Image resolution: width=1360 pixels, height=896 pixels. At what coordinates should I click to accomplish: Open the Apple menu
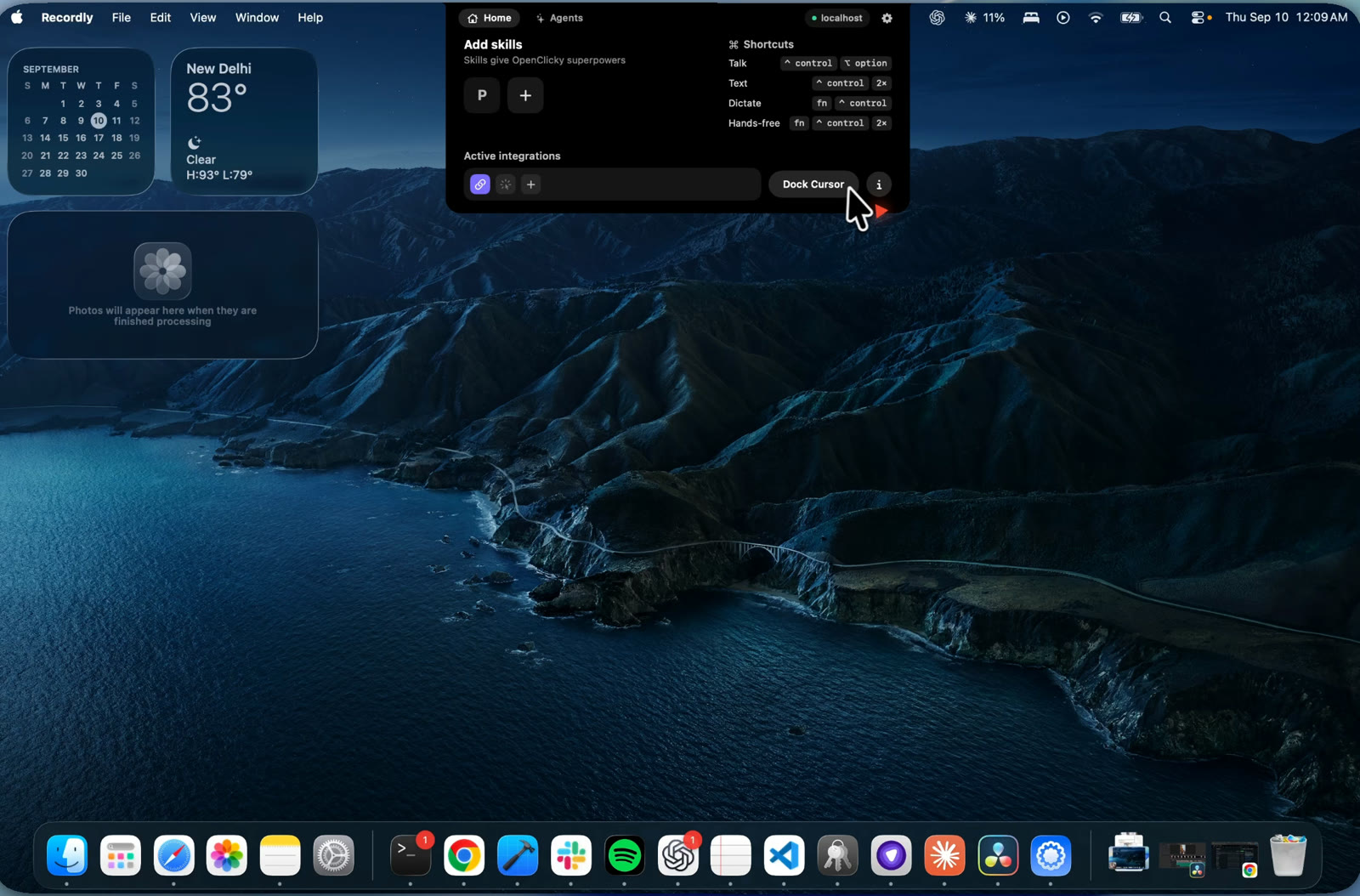pos(17,17)
